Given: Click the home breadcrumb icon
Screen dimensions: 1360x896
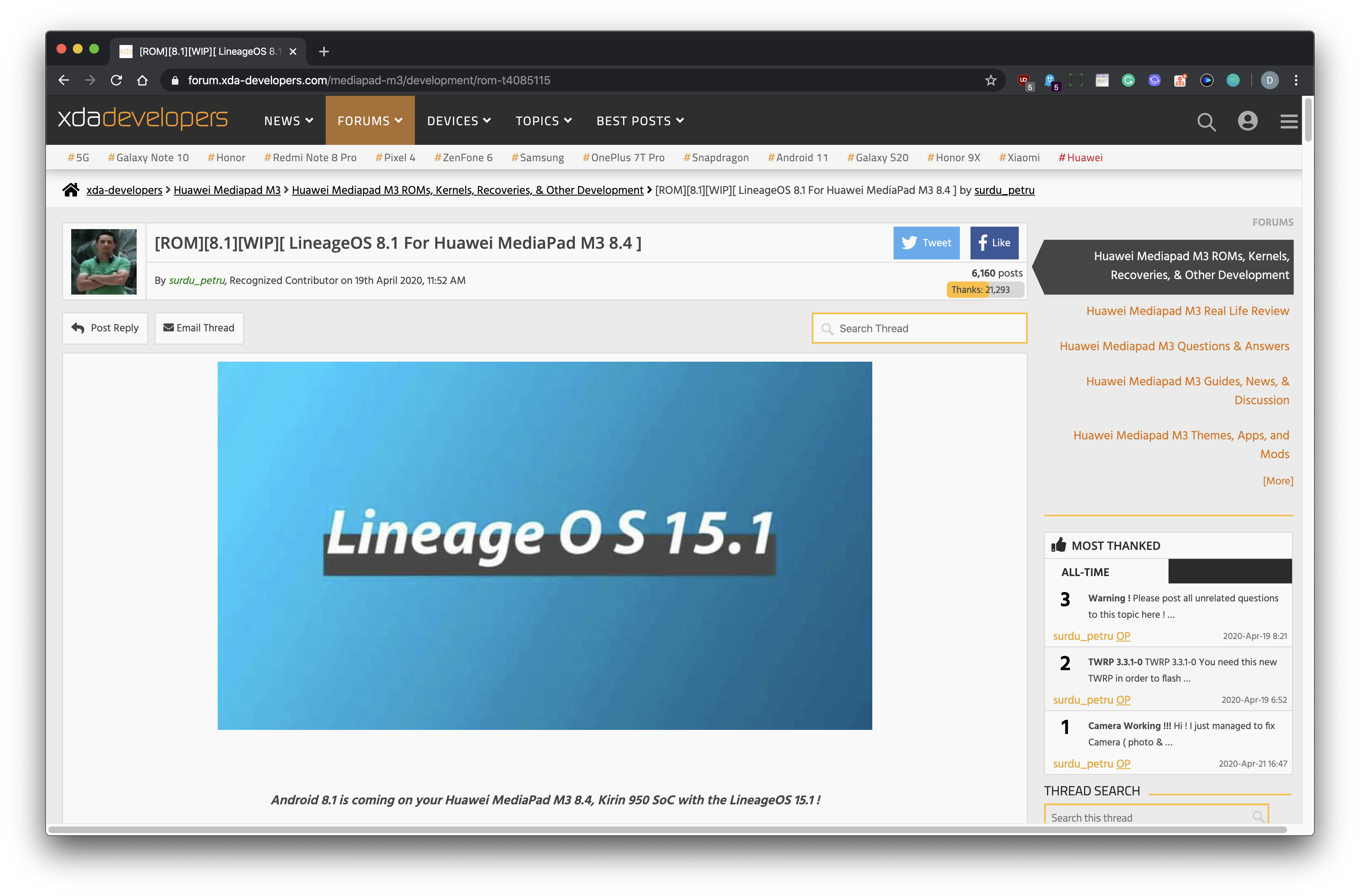Looking at the screenshot, I should click(71, 190).
